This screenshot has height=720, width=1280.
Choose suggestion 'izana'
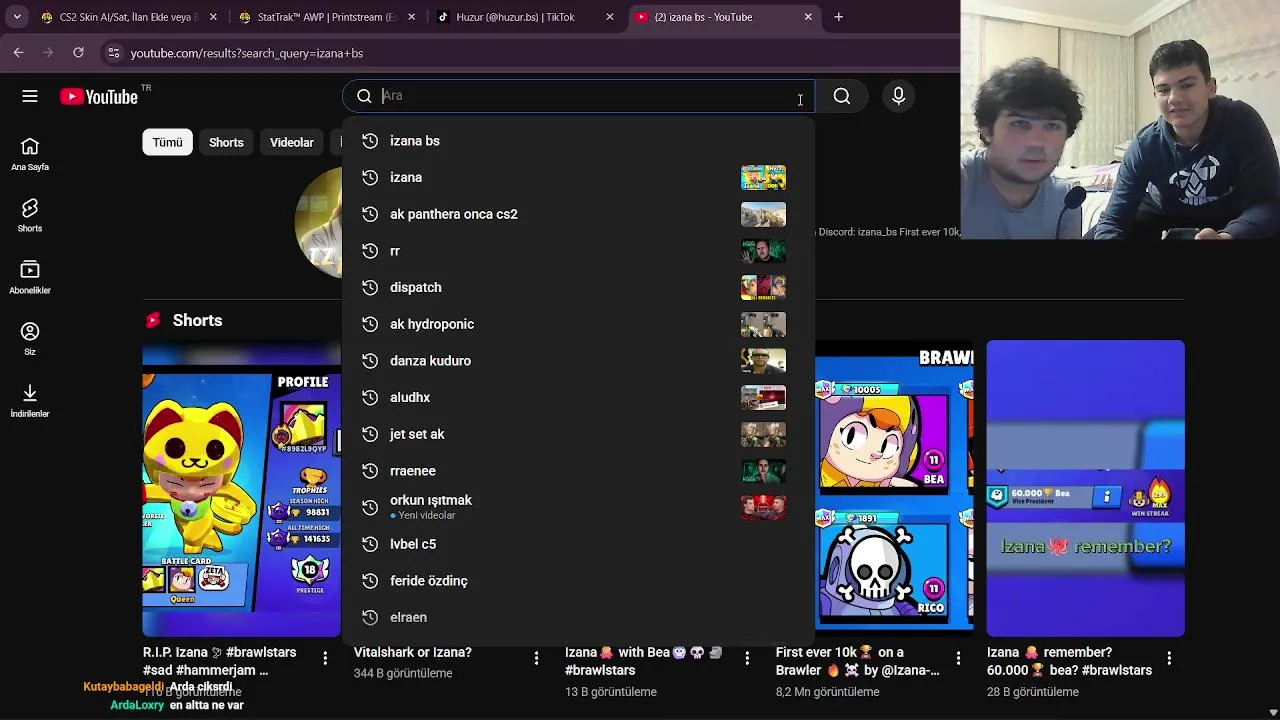coord(578,177)
